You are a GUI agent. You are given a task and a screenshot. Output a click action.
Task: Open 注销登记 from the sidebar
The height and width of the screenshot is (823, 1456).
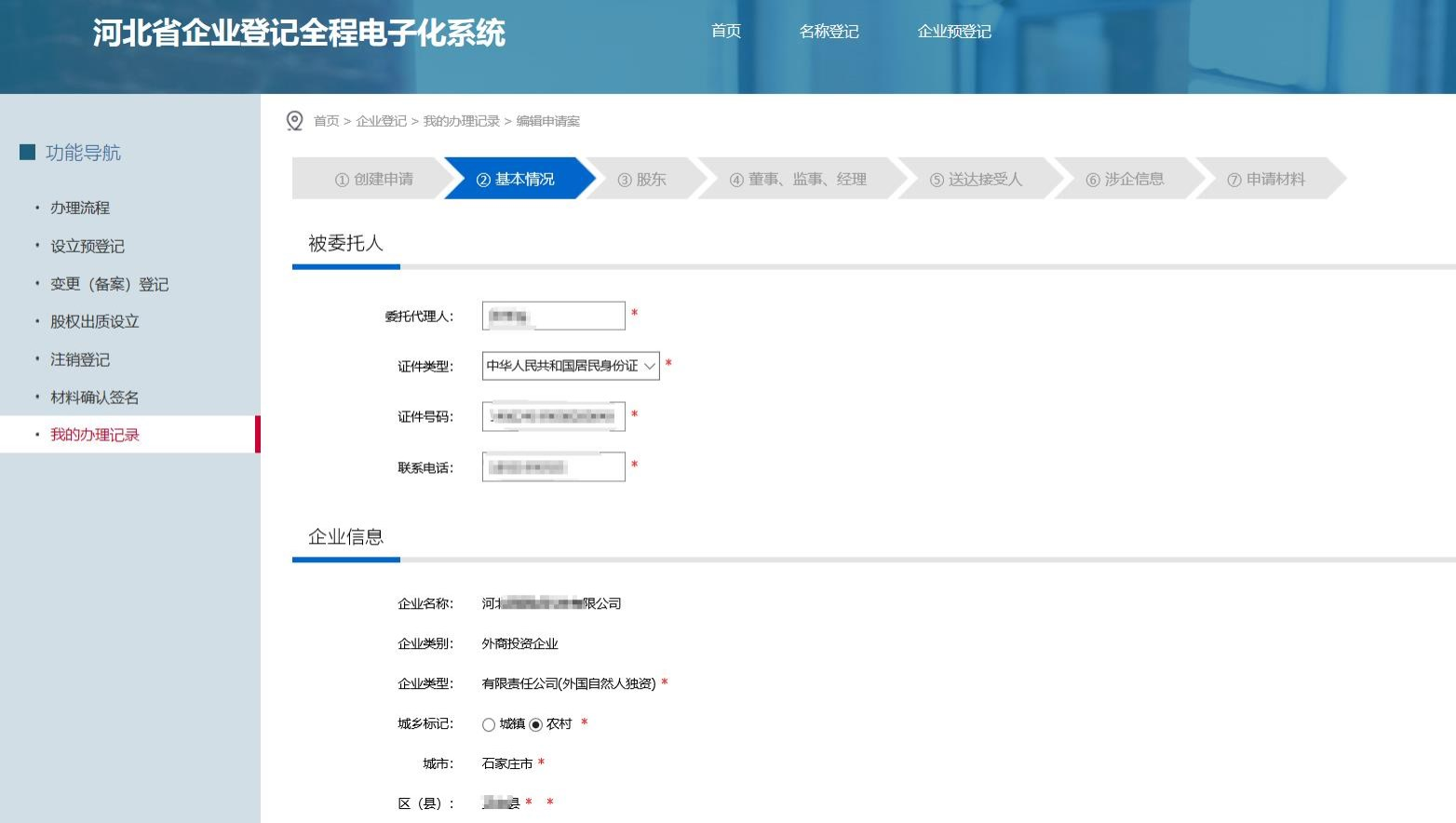point(80,359)
